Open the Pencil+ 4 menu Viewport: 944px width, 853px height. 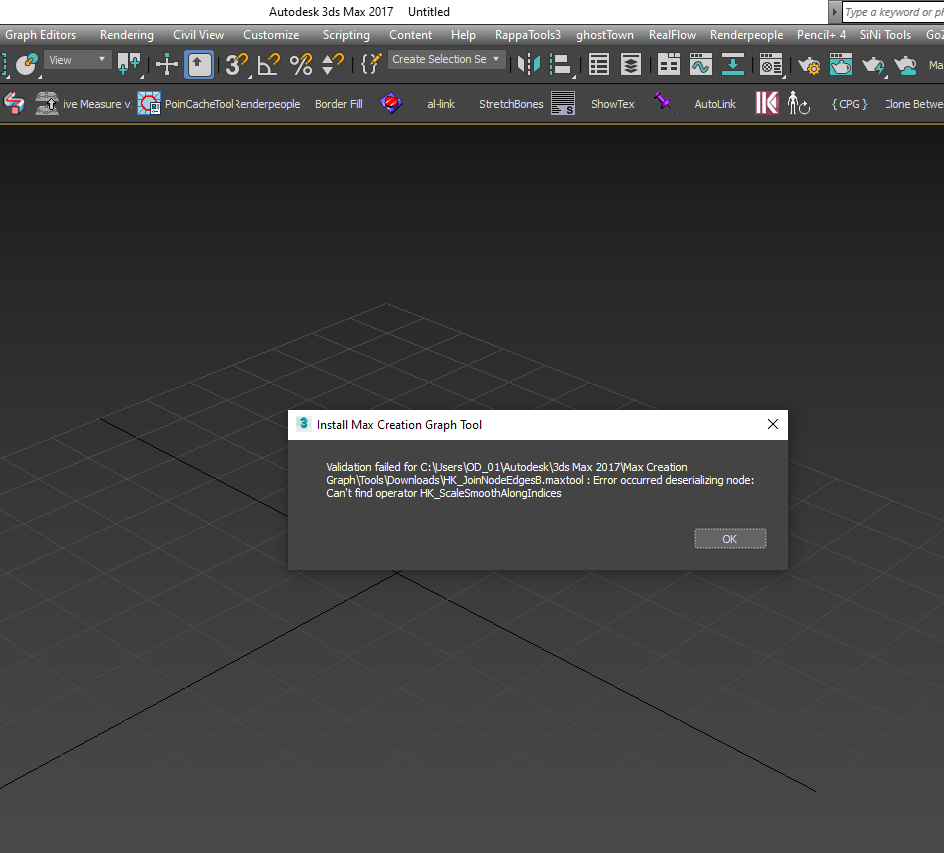821,35
